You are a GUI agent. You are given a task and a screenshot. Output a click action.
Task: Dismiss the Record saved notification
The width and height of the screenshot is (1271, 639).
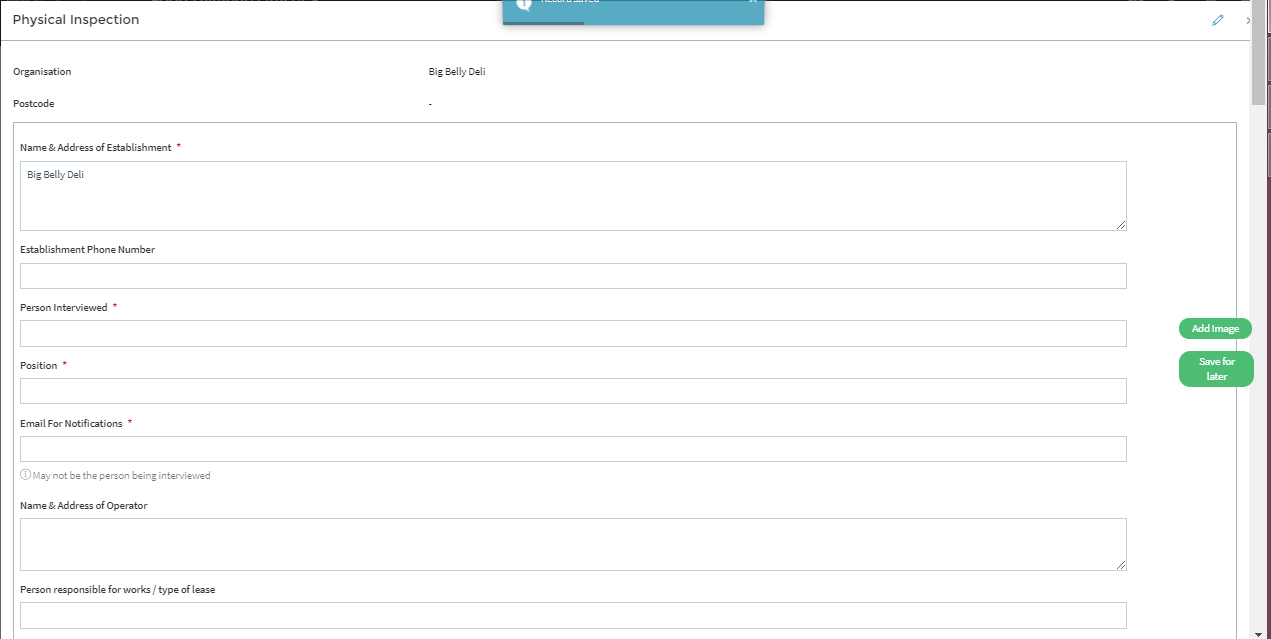pos(752,2)
